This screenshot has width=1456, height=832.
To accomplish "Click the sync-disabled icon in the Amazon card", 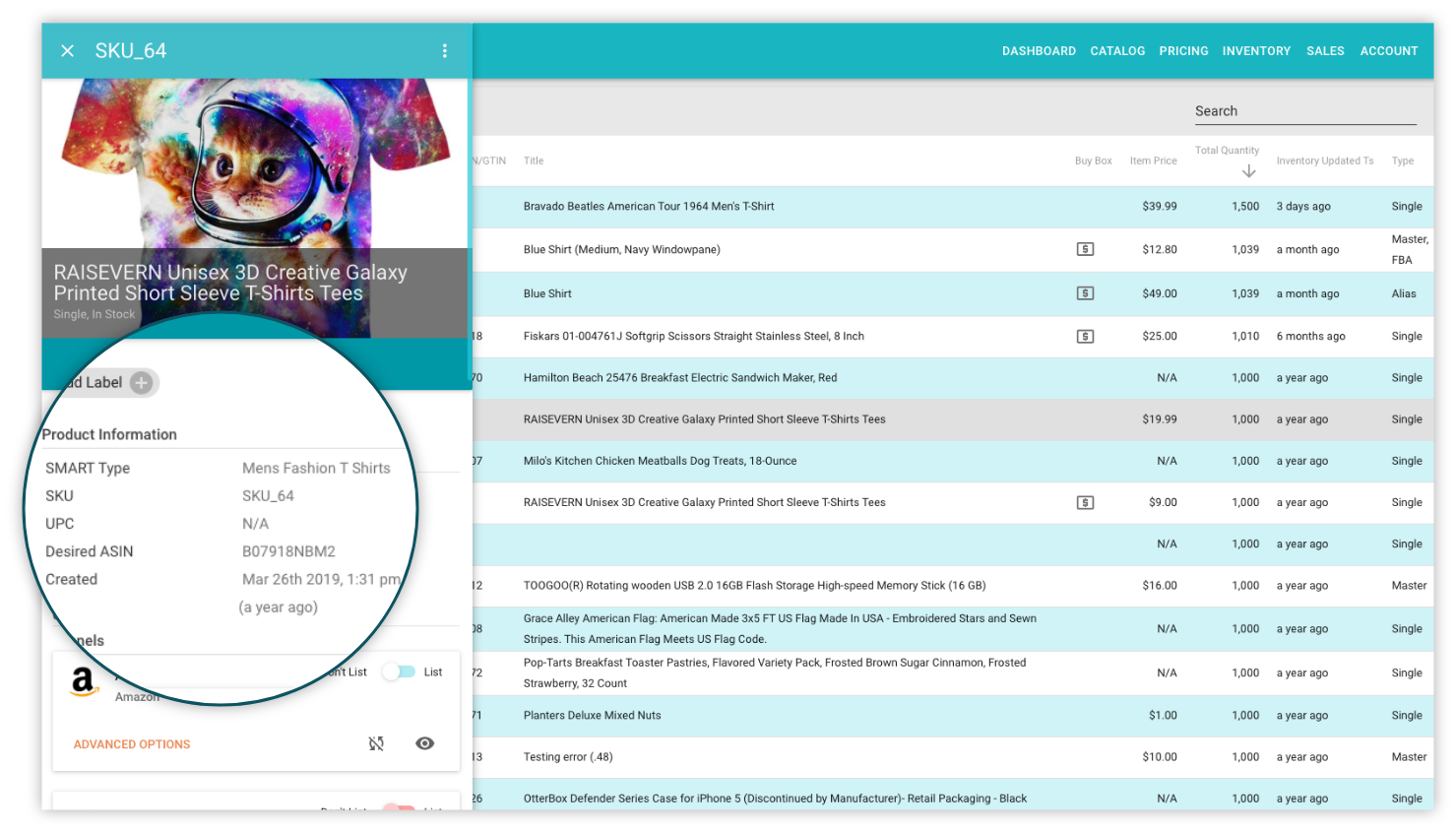I will (376, 743).
